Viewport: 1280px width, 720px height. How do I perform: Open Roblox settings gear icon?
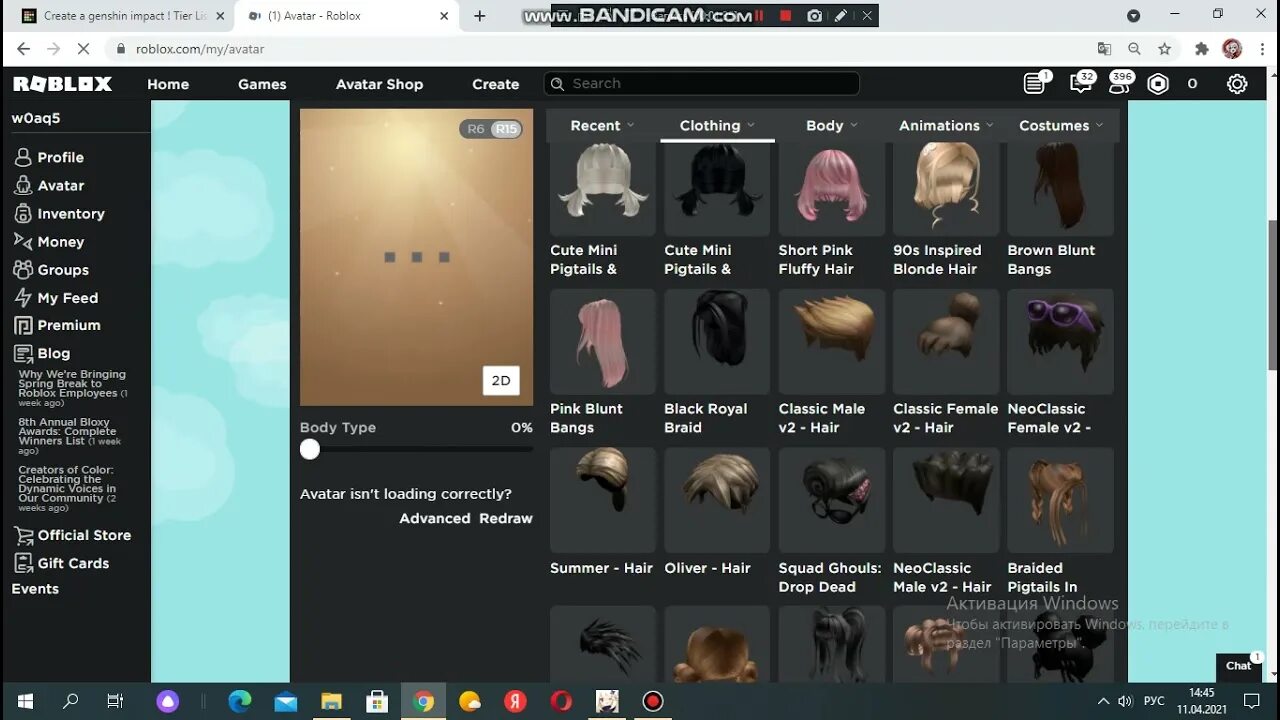click(1237, 84)
